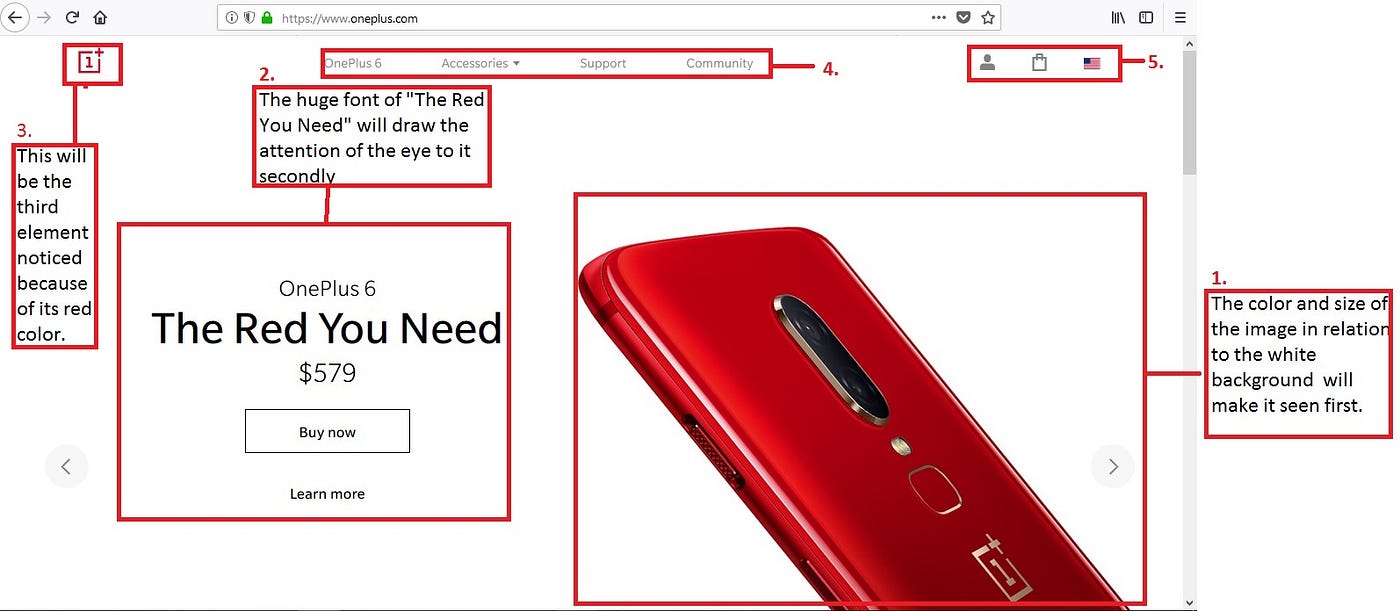
Task: Toggle the browser sidebar view icon
Action: click(1146, 17)
